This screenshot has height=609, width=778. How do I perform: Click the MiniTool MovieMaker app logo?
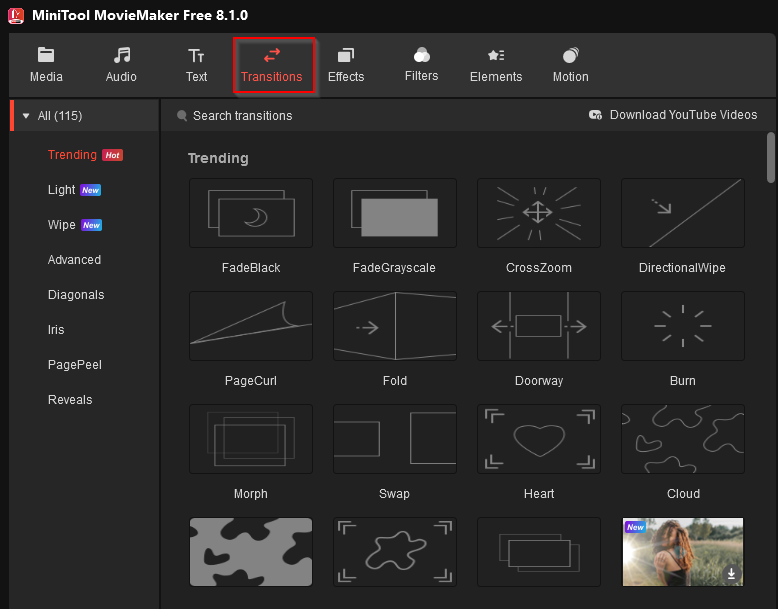coord(16,15)
